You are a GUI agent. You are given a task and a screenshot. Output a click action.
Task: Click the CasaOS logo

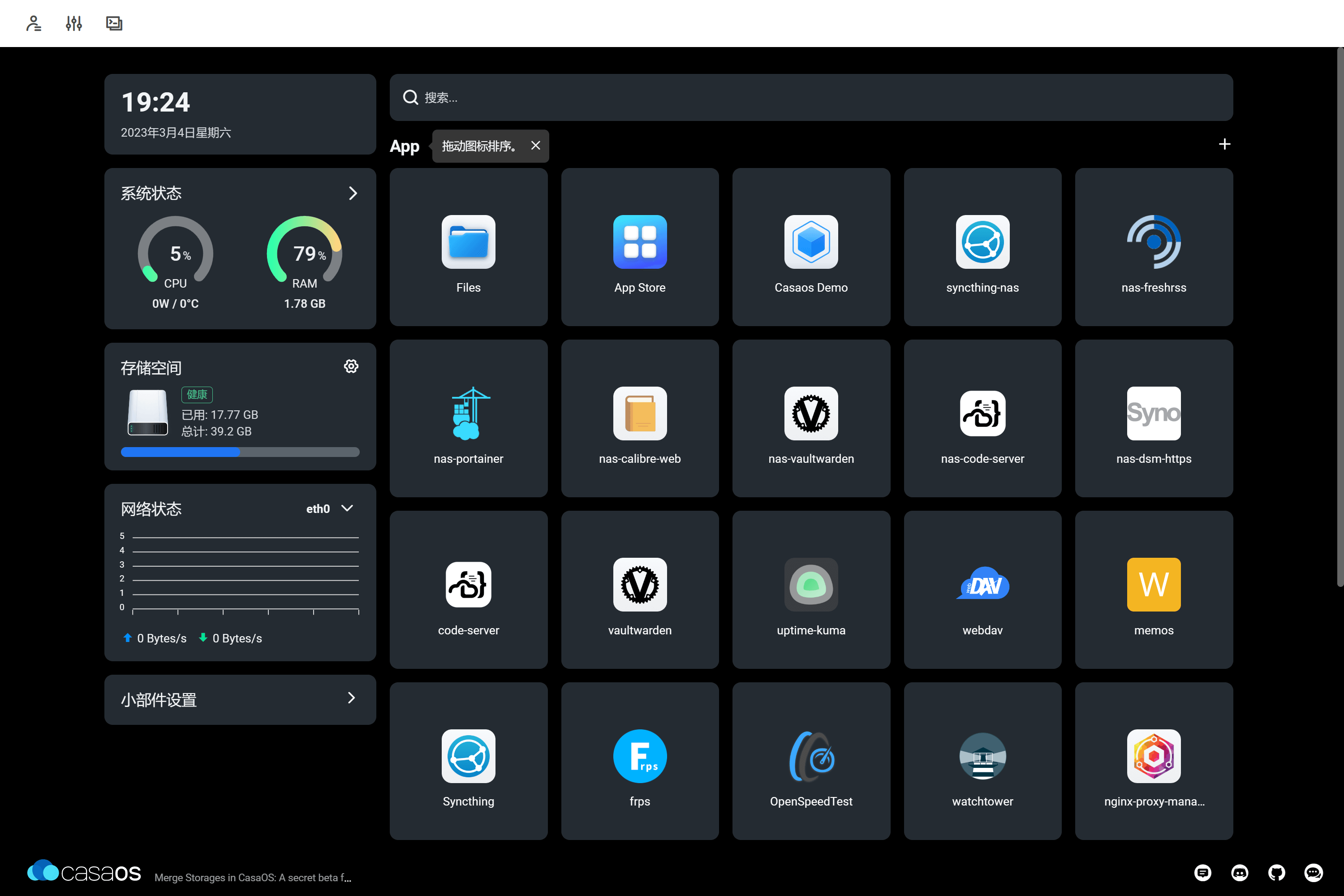click(x=84, y=872)
